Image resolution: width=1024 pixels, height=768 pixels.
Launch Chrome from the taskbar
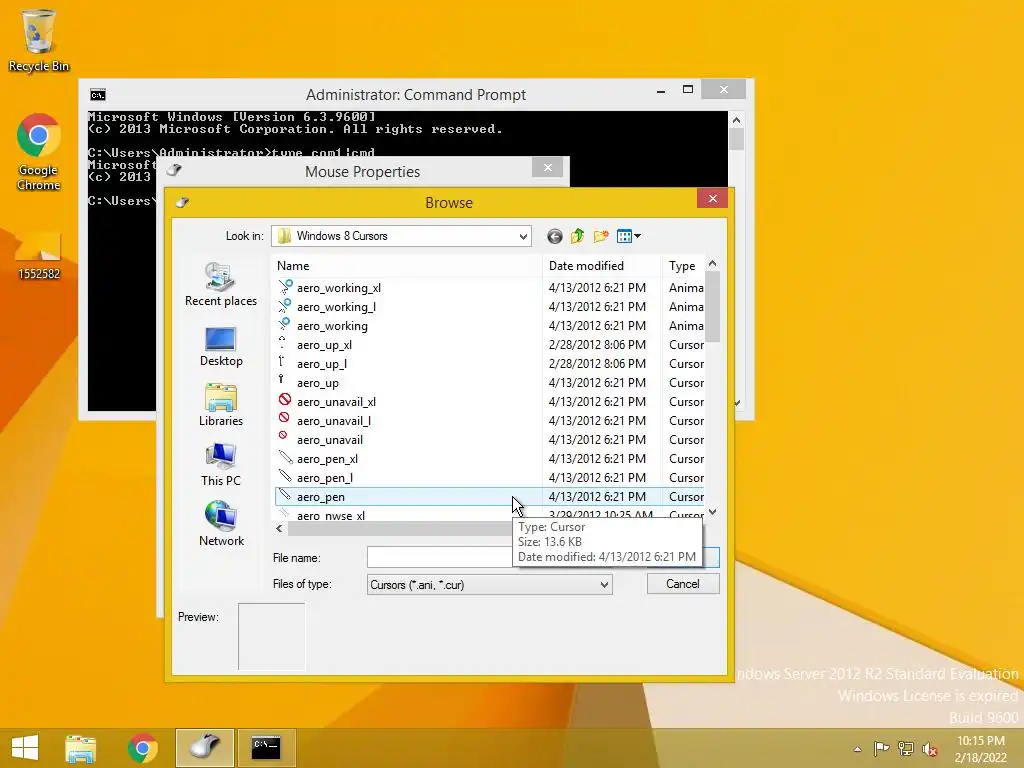pos(142,748)
